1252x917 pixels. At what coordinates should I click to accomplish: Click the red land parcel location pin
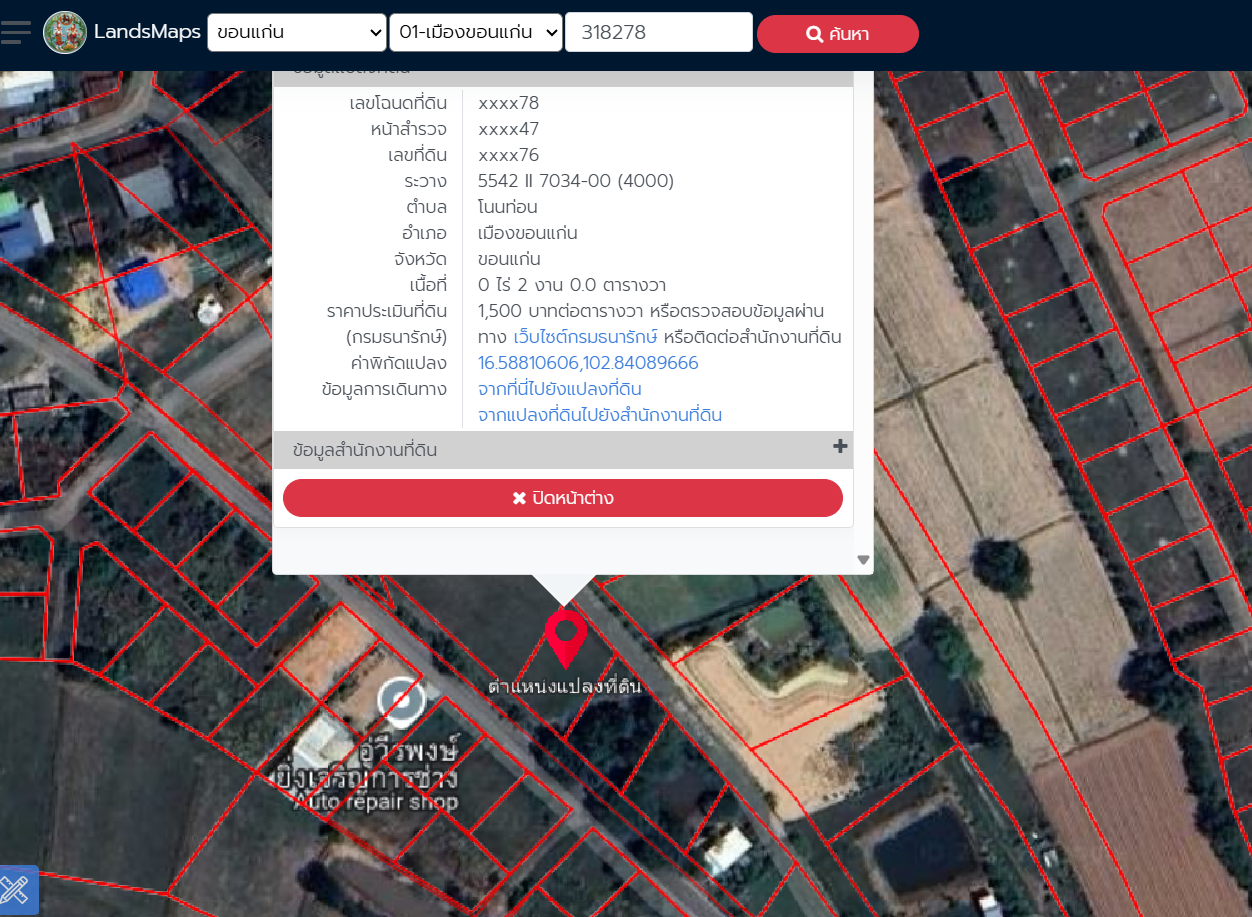[x=565, y=636]
